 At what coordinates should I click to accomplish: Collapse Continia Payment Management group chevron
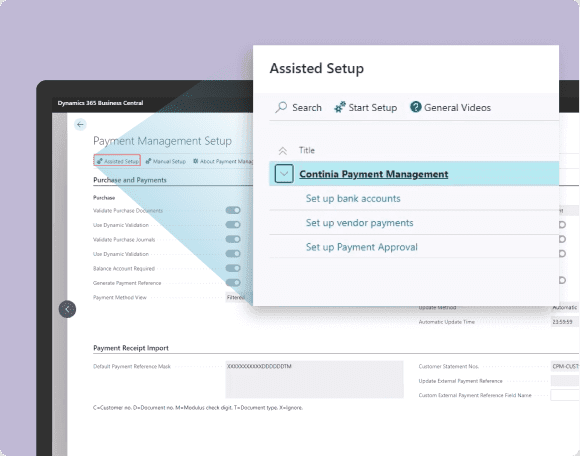[x=284, y=174]
